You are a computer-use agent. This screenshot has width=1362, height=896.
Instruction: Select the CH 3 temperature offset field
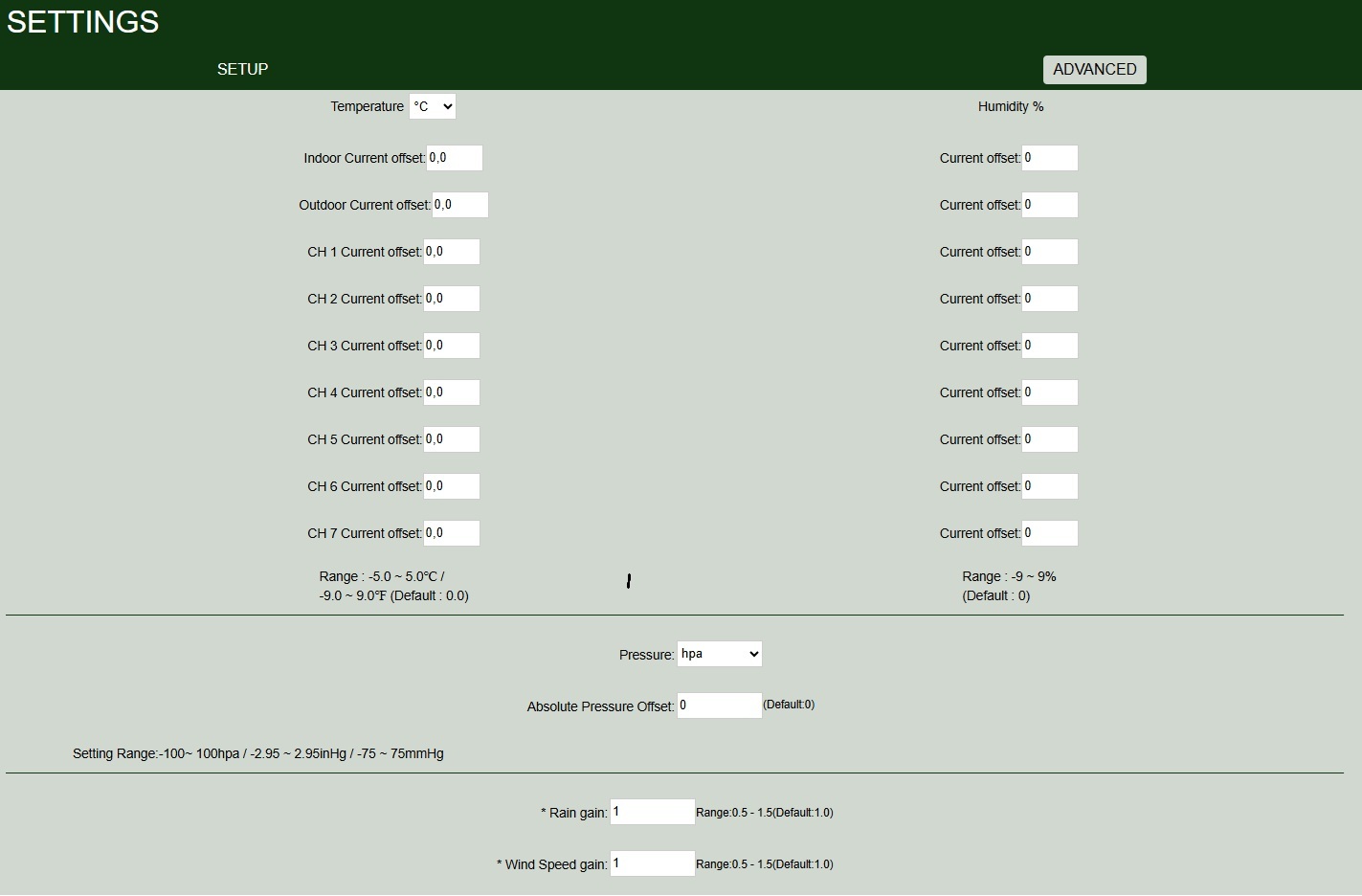(451, 346)
